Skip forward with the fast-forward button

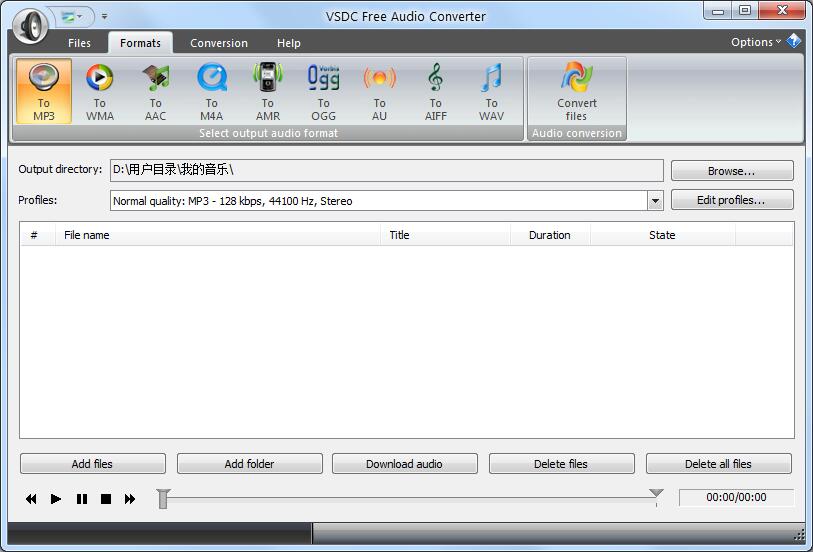point(130,499)
